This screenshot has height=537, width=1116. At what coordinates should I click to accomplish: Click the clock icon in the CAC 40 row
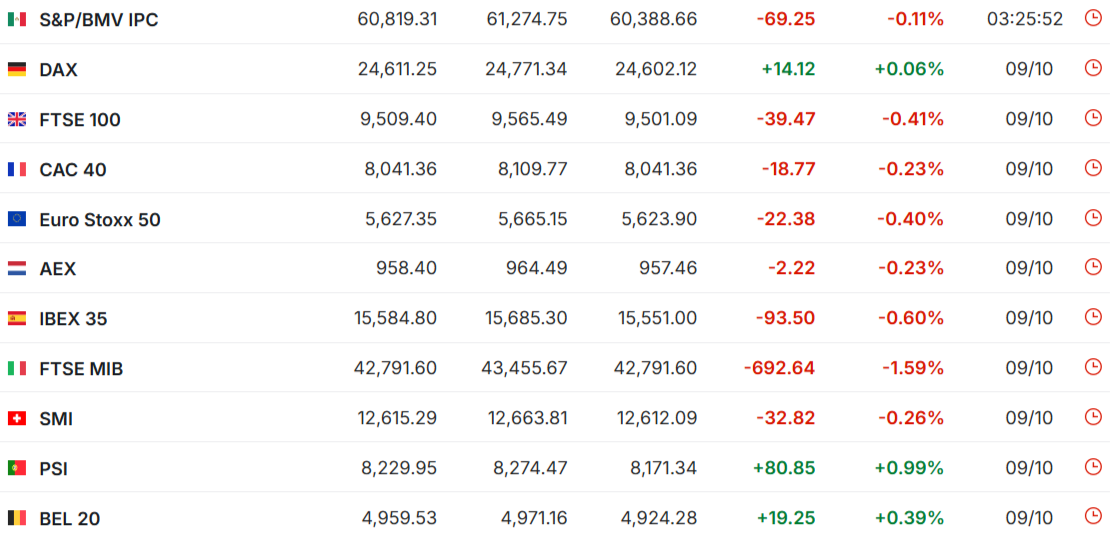pos(1092,168)
